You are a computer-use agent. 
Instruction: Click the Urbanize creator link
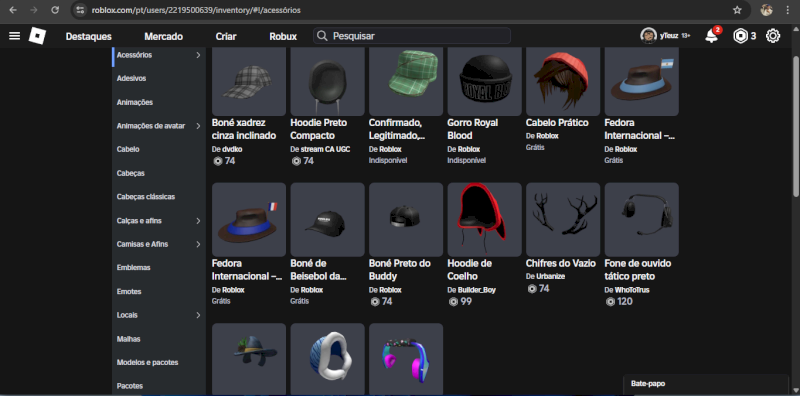point(551,276)
